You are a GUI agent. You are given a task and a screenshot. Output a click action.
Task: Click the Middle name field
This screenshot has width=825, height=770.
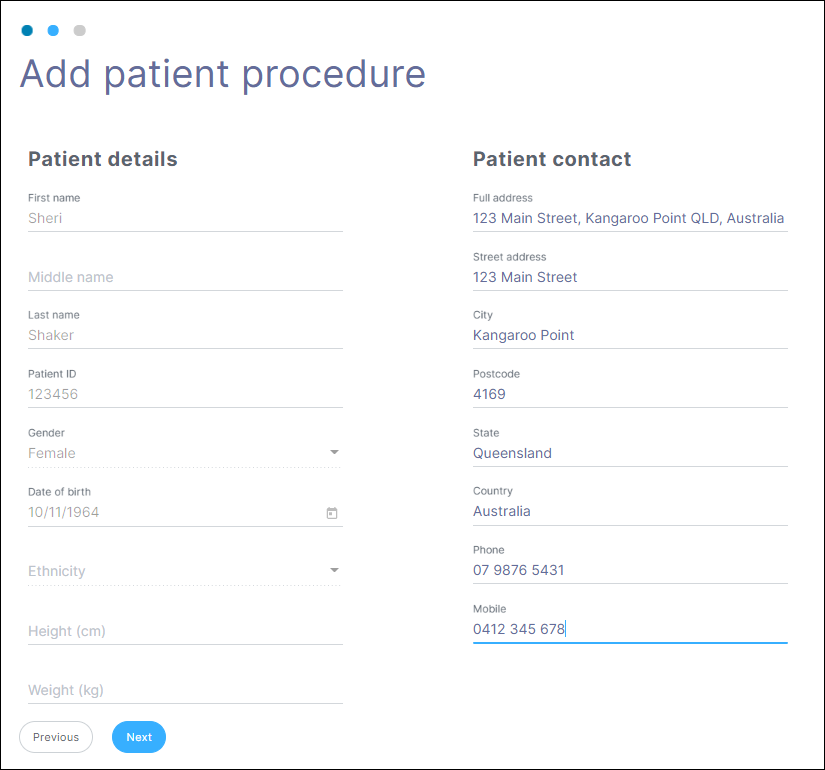[x=185, y=277]
